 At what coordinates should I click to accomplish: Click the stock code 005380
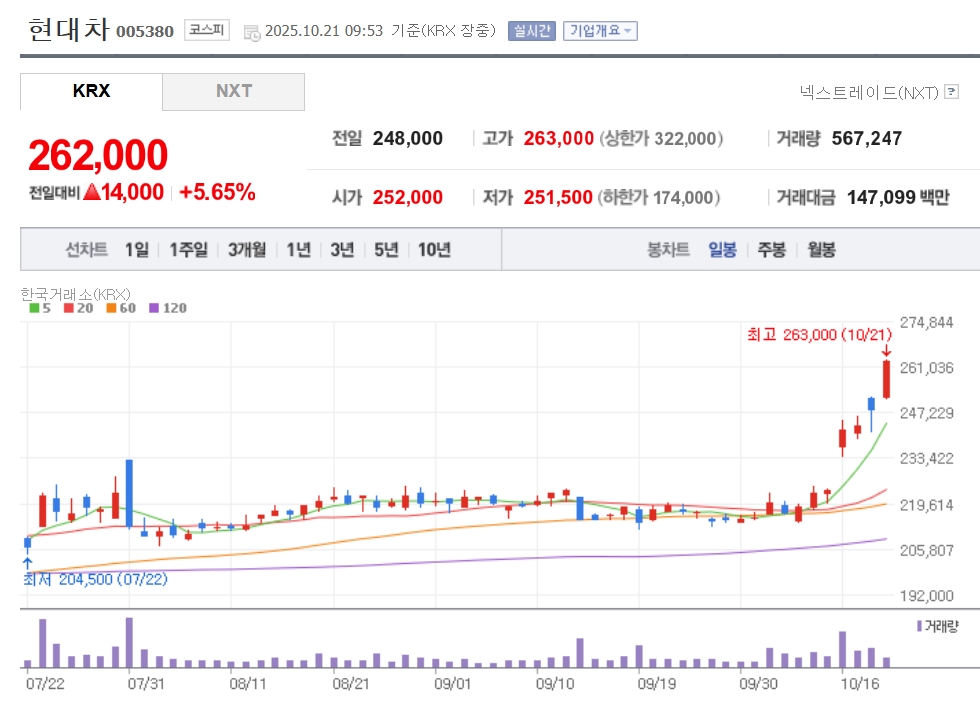[x=145, y=31]
